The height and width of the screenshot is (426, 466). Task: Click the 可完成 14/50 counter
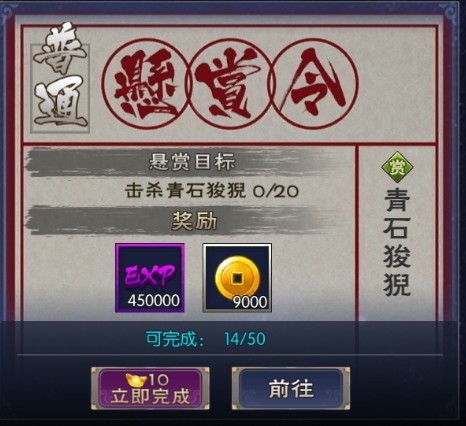[x=206, y=339]
